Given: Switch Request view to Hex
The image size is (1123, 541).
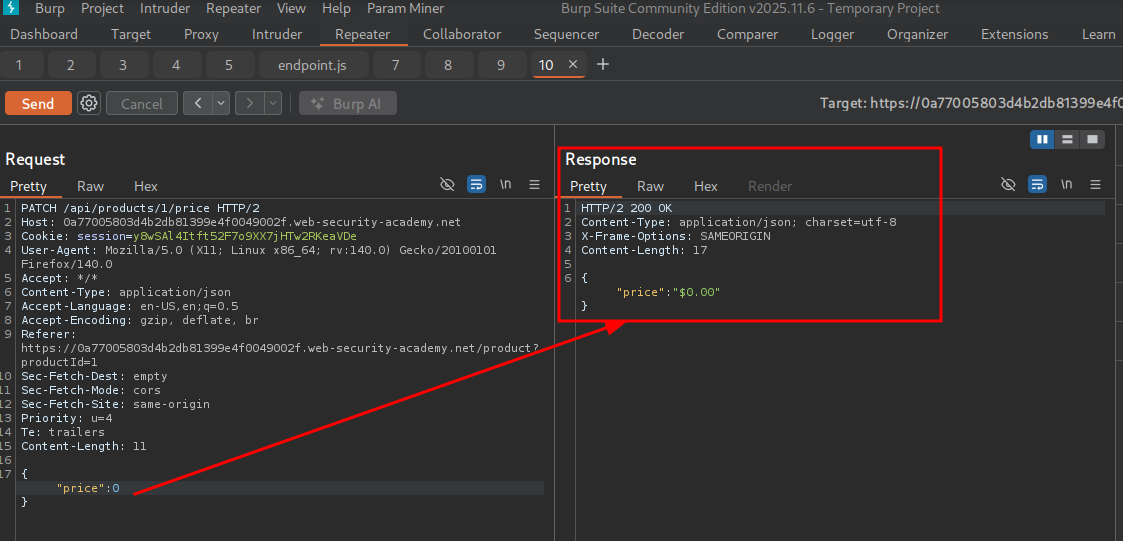Looking at the screenshot, I should [145, 186].
